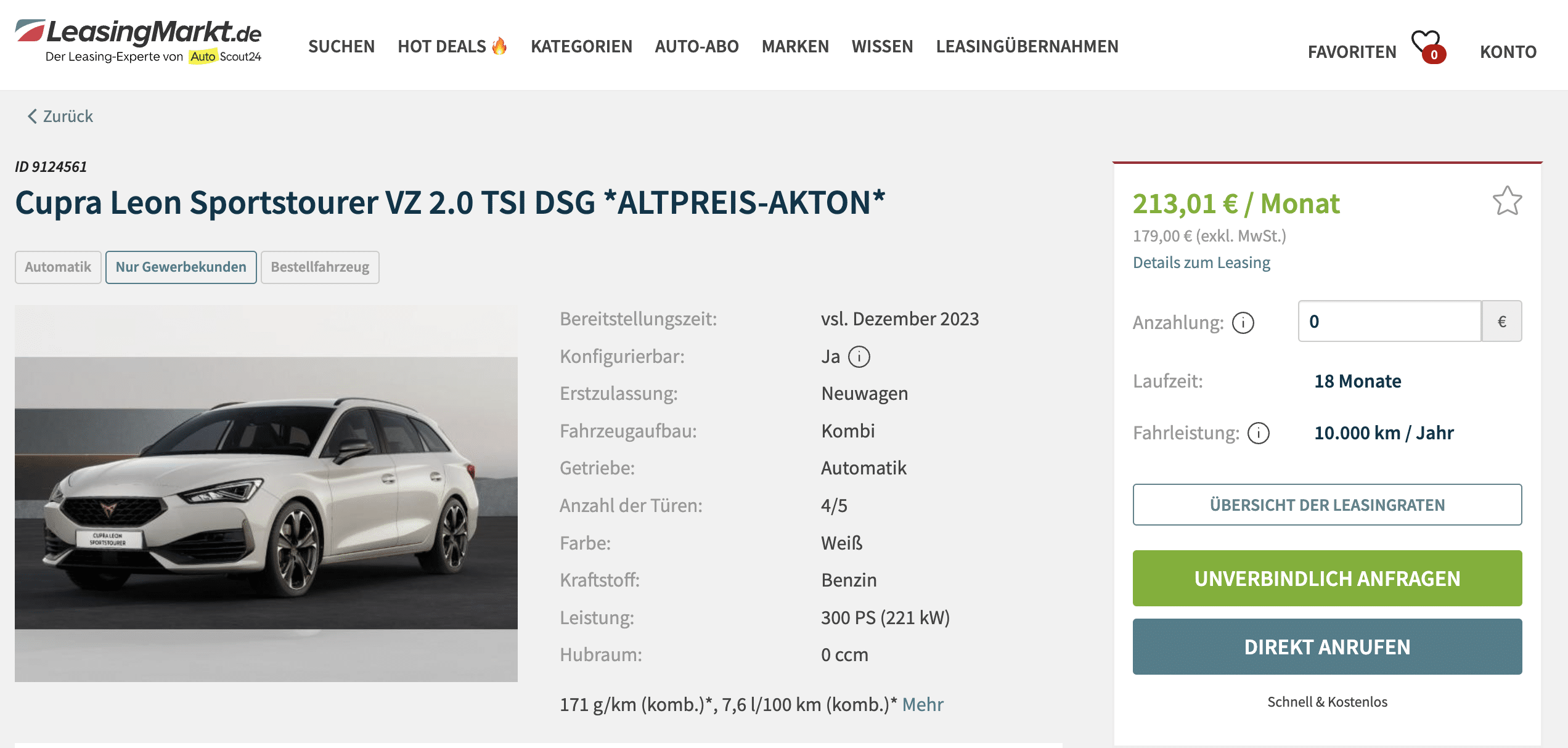Open the SUCHEN menu
The width and height of the screenshot is (1568, 748).
click(341, 46)
